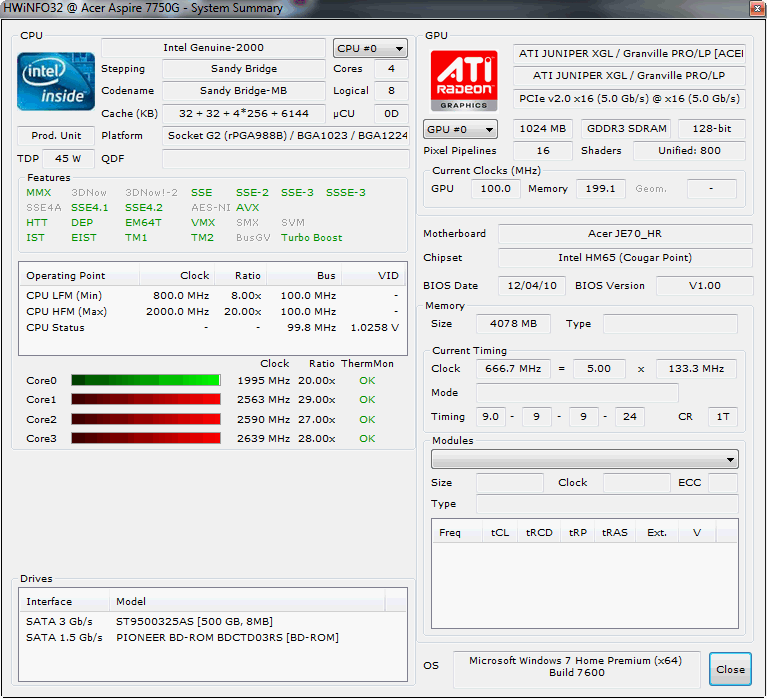The image size is (767, 699).
Task: Click the Intel HM65 chipset value
Action: 625,258
